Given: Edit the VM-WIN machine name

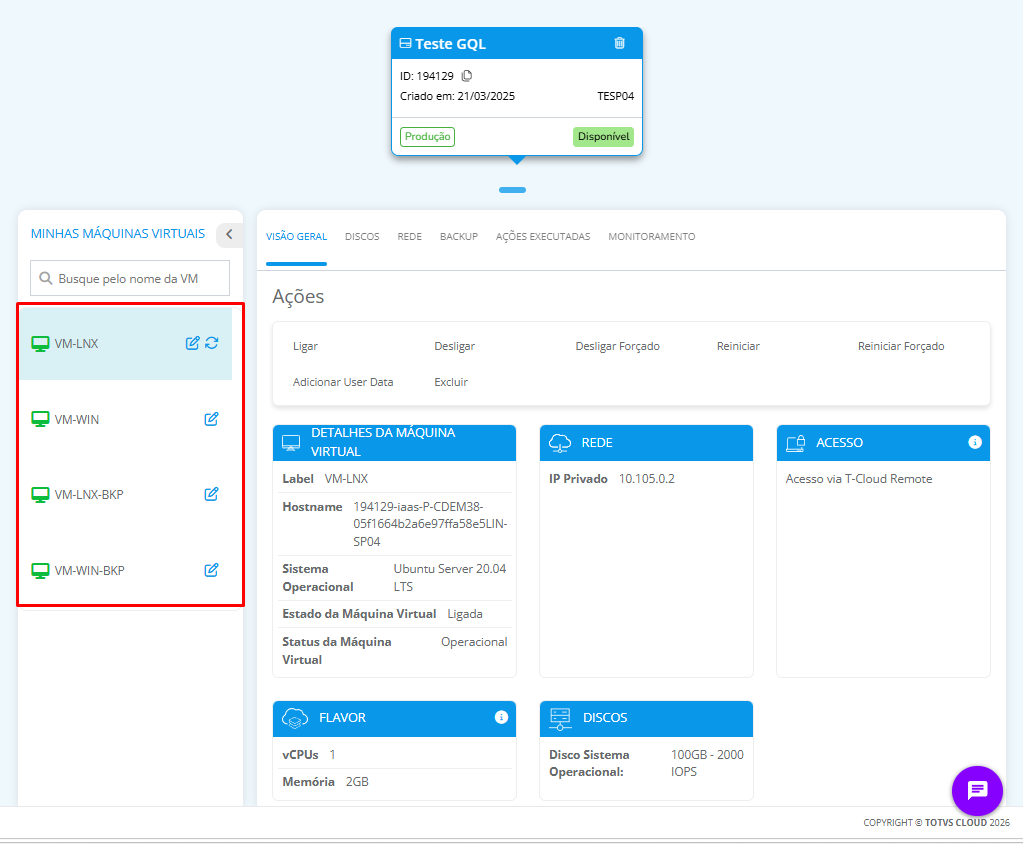Looking at the screenshot, I should coord(211,419).
